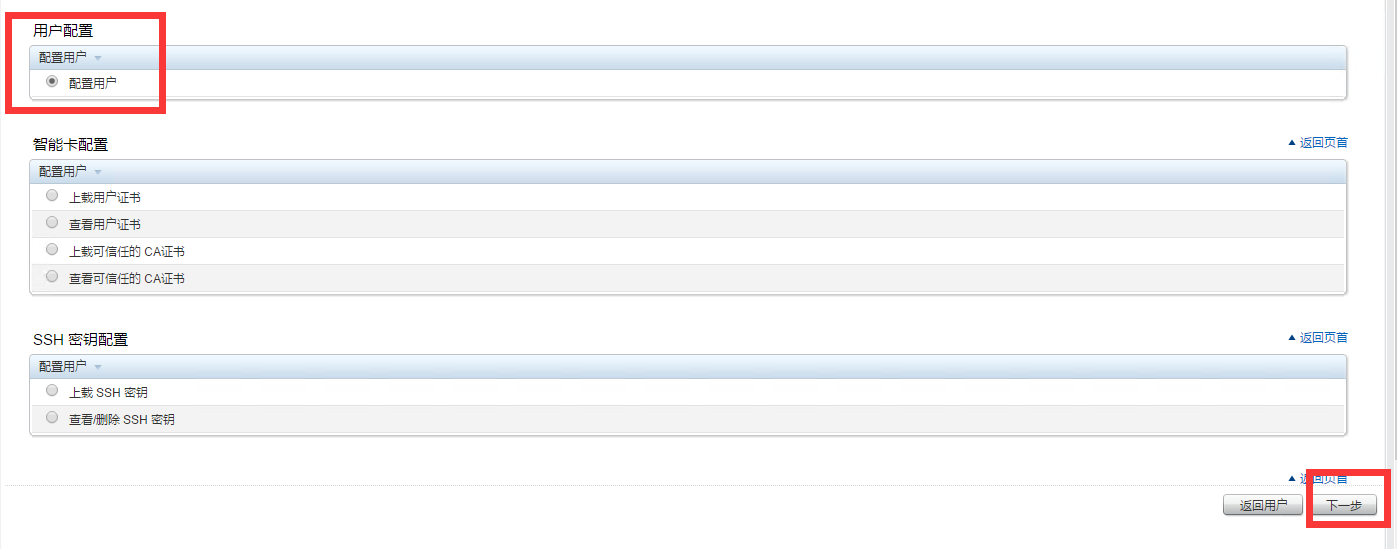Click the sort arrow in 用户配置 table header

click(98, 59)
